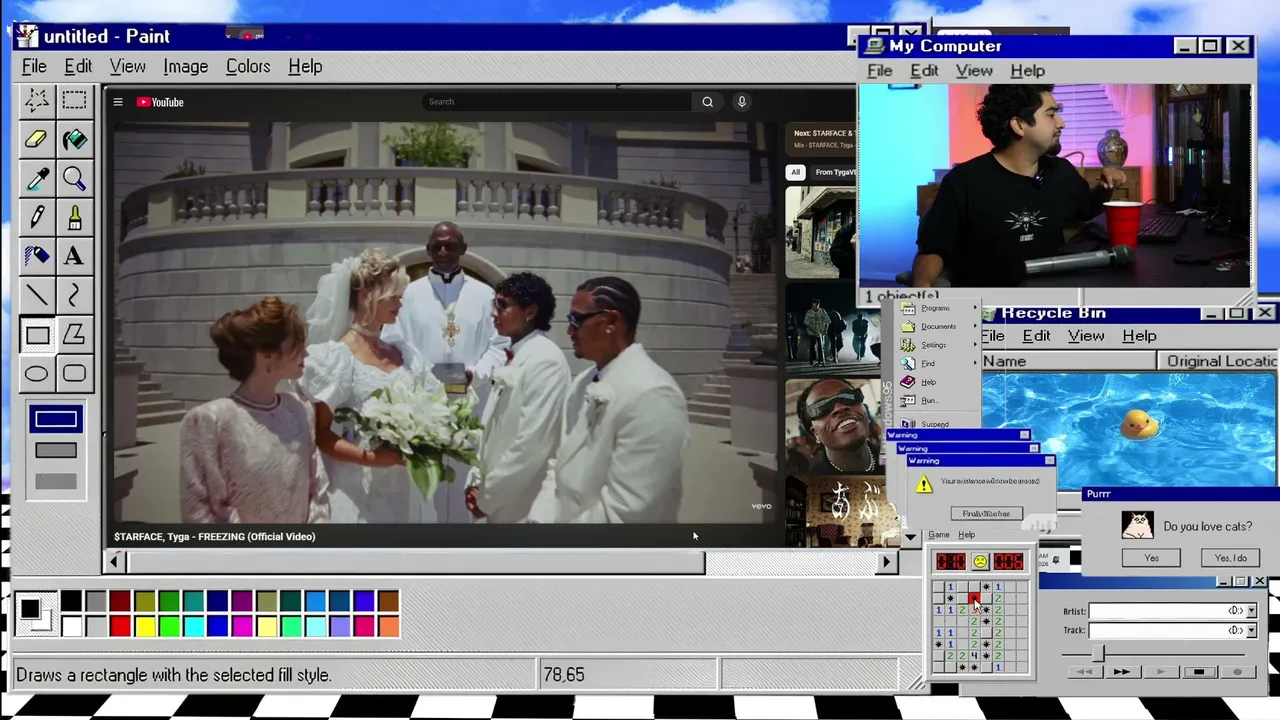Click the Yes button in Purrr dialog
This screenshot has height=720, width=1280.
[1151, 558]
